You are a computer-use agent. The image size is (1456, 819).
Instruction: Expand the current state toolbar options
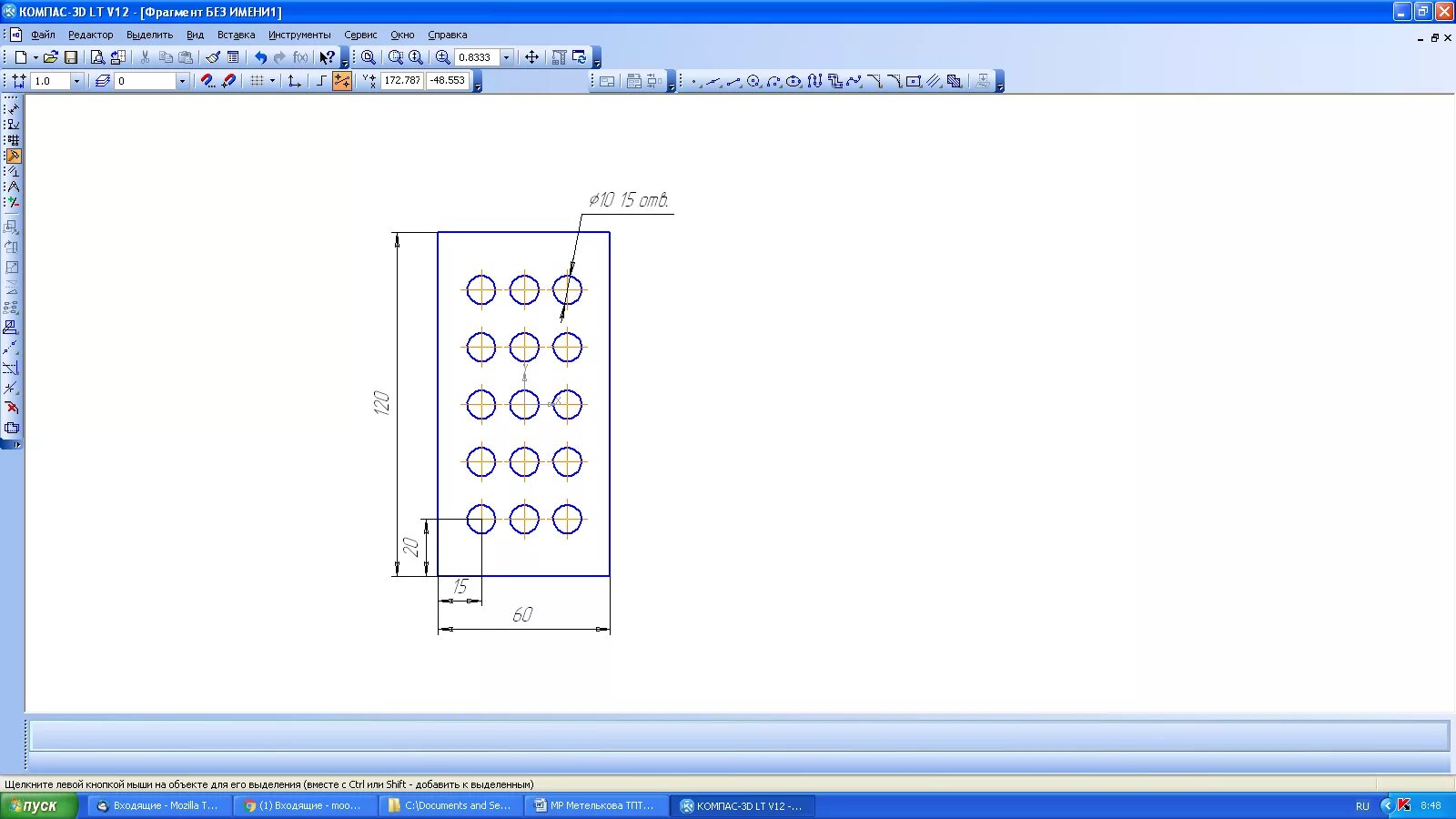tap(477, 86)
